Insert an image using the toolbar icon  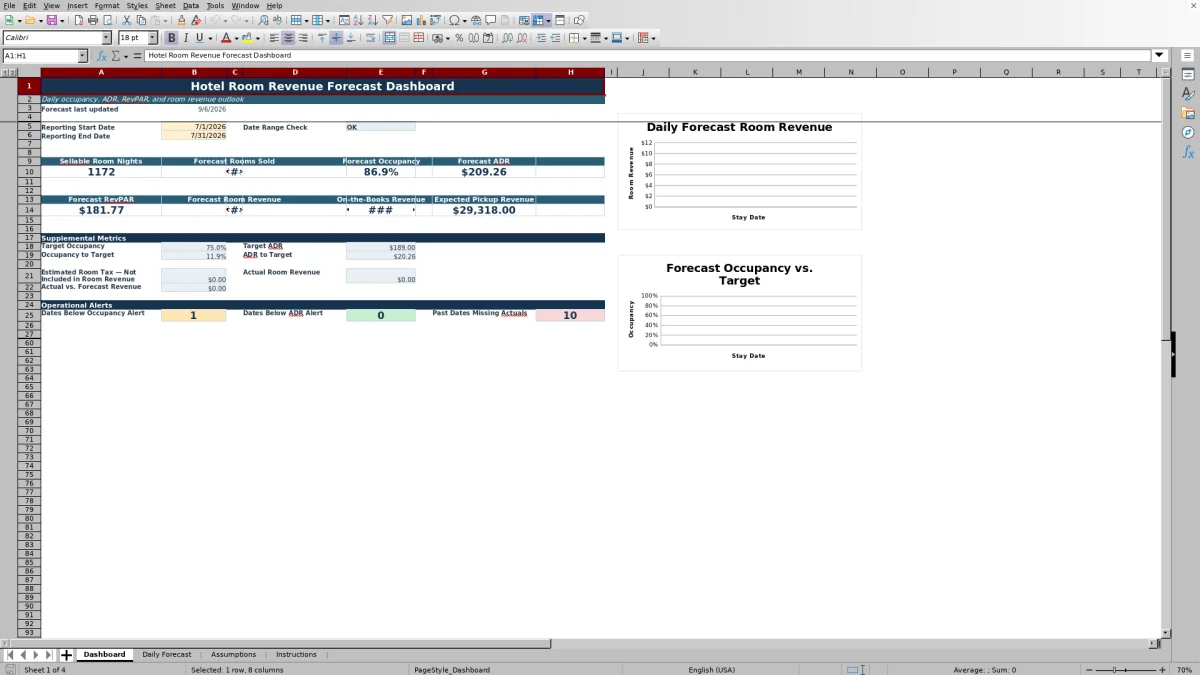pos(407,20)
